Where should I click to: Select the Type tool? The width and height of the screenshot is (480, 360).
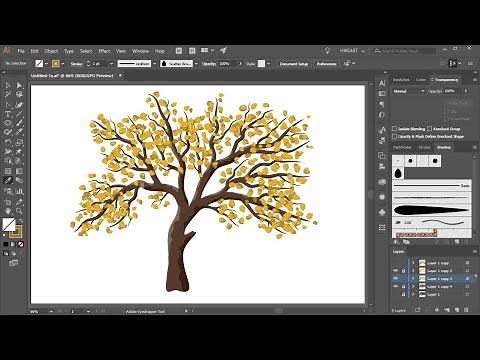point(8,114)
